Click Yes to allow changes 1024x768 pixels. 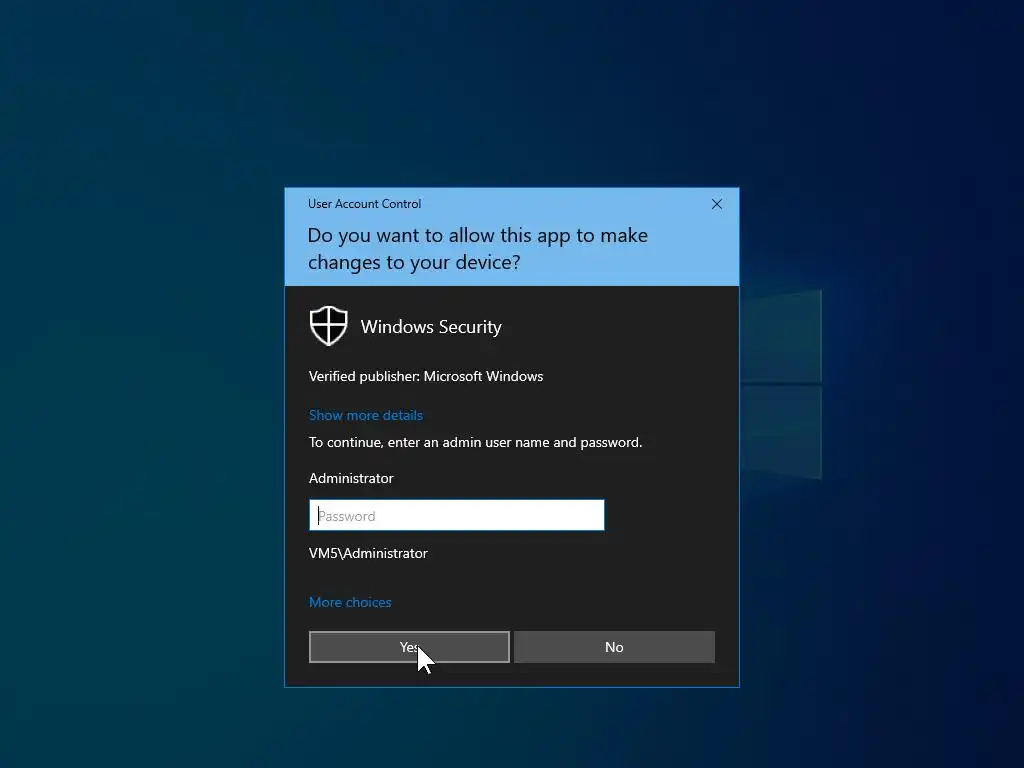click(x=409, y=647)
